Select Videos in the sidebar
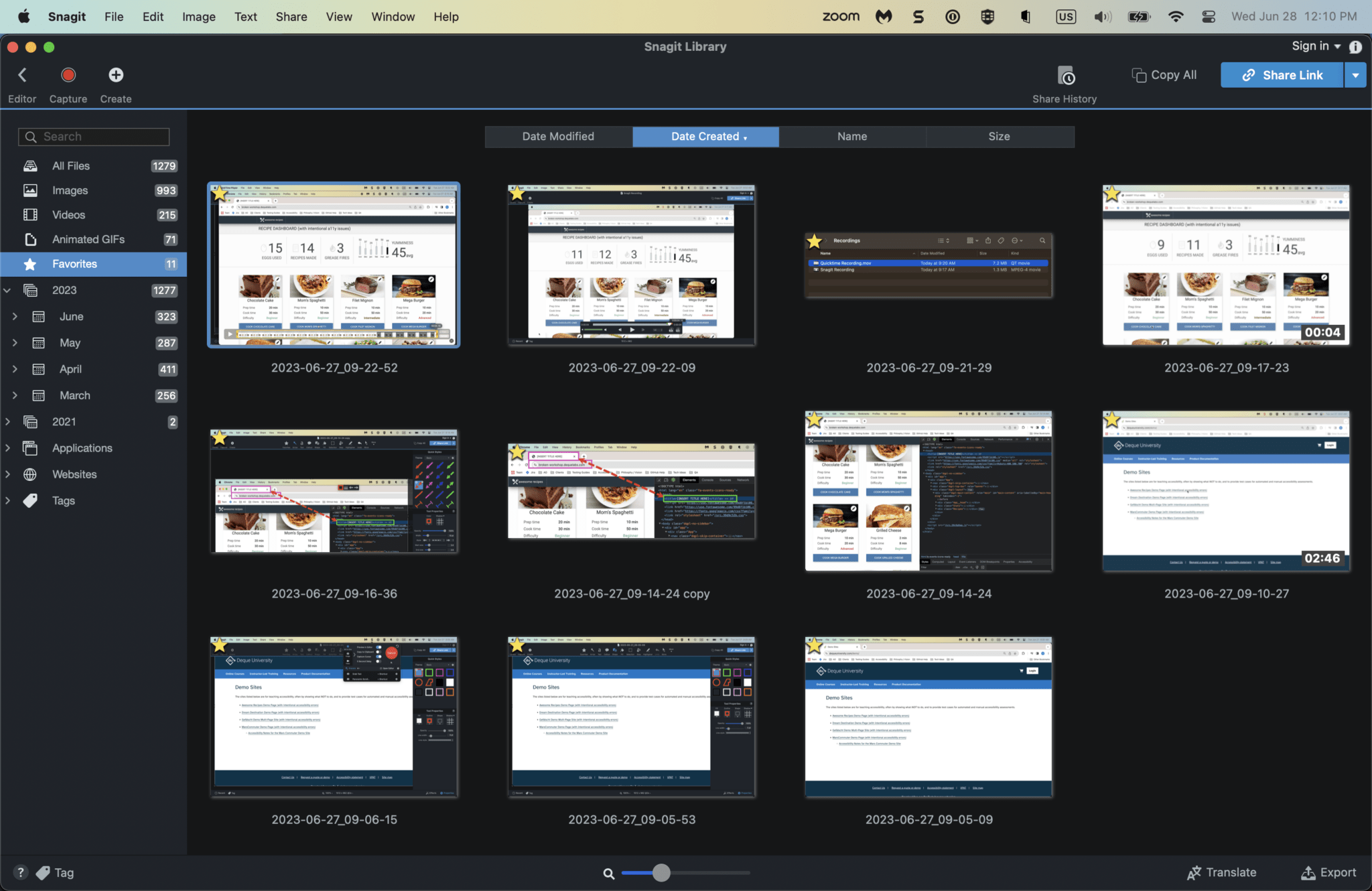1372x891 pixels. pos(68,214)
